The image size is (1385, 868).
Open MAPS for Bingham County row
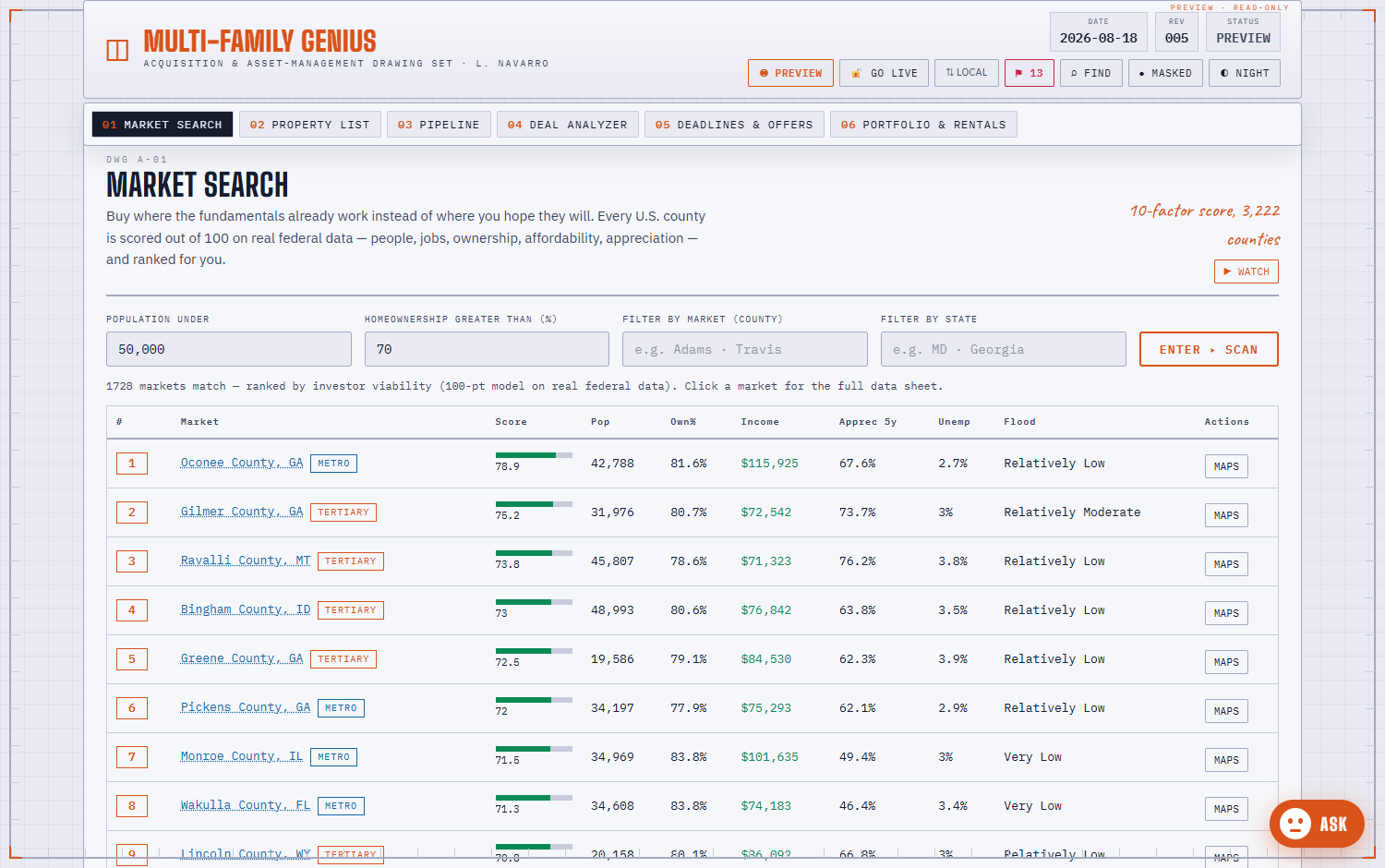click(x=1226, y=613)
